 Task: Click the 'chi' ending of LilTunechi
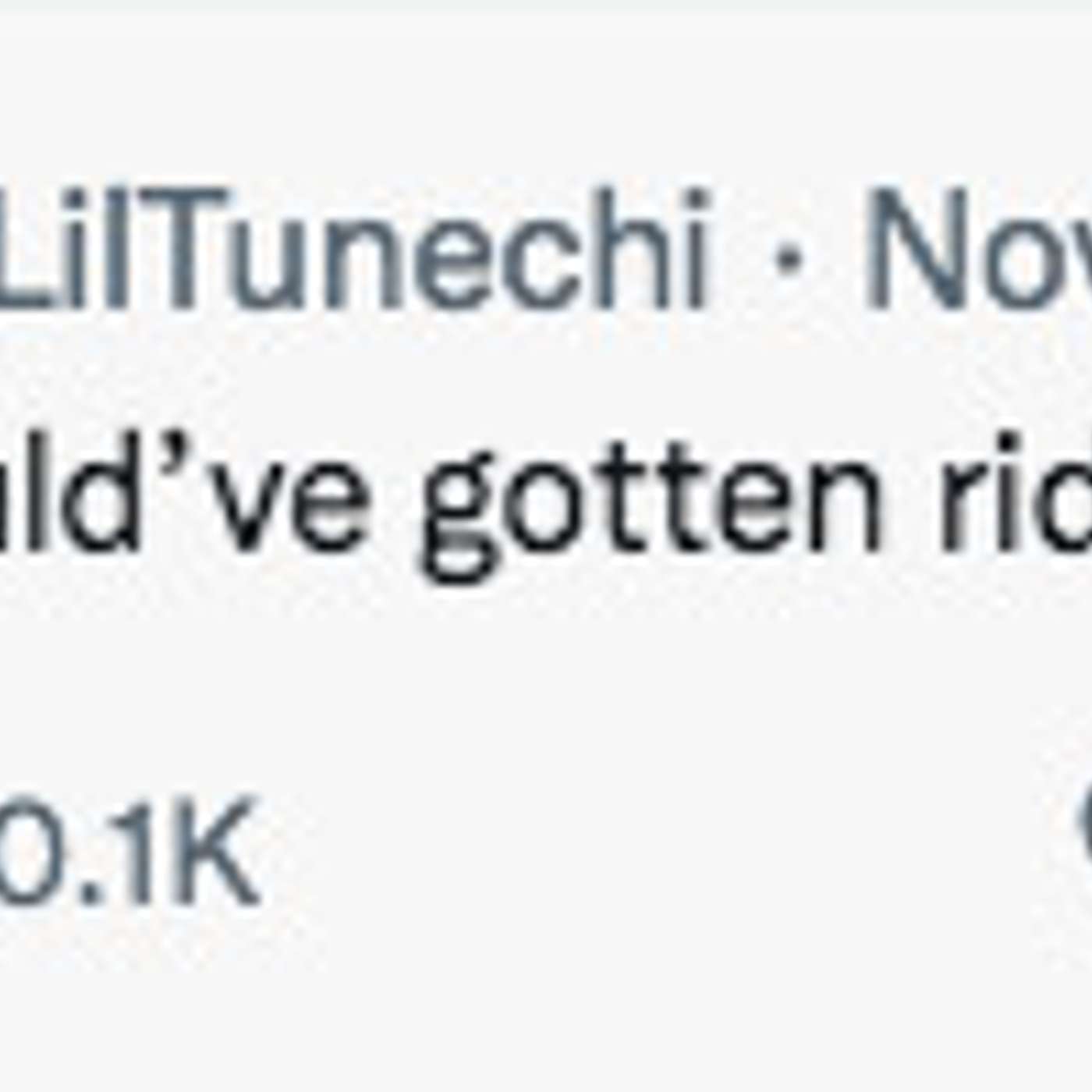pos(640,250)
